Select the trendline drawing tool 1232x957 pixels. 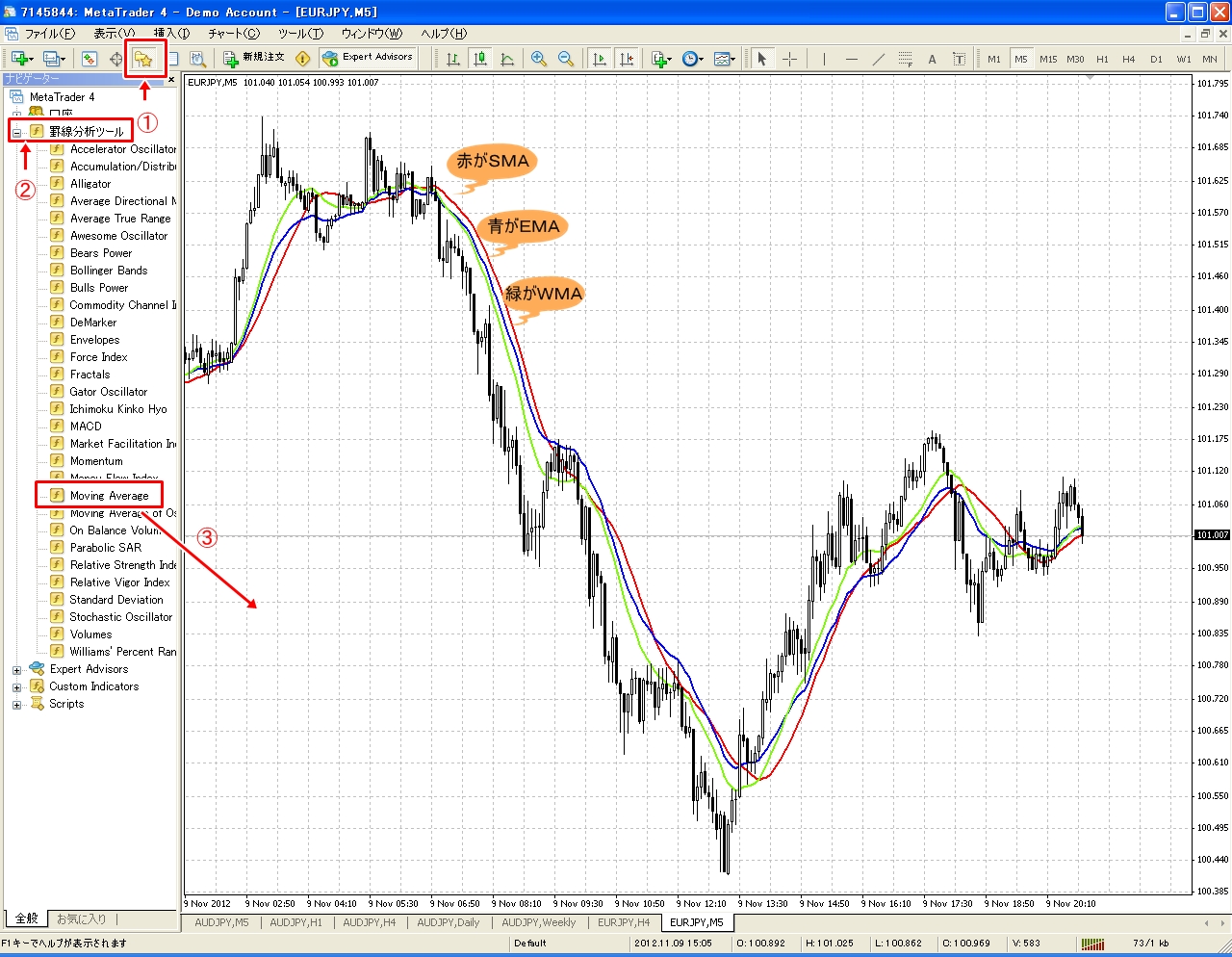(878, 59)
